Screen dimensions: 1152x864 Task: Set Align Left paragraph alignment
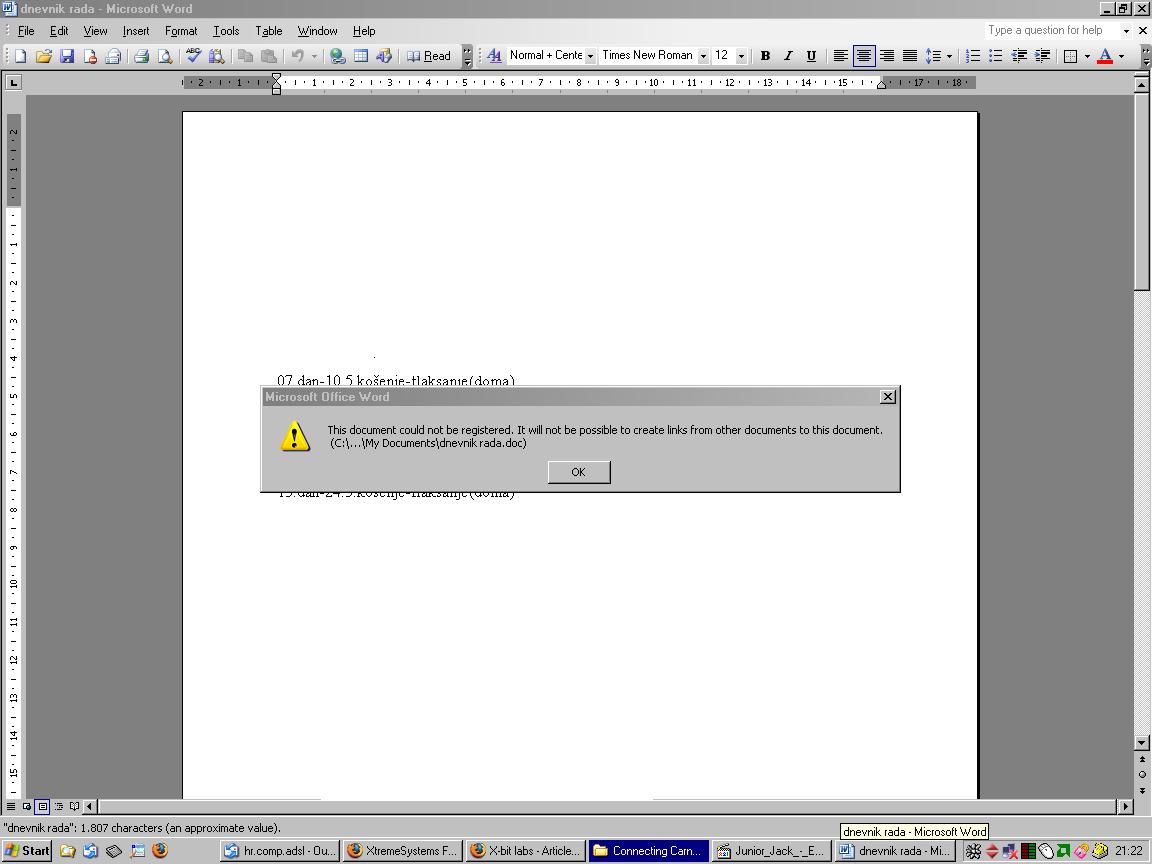tap(840, 56)
